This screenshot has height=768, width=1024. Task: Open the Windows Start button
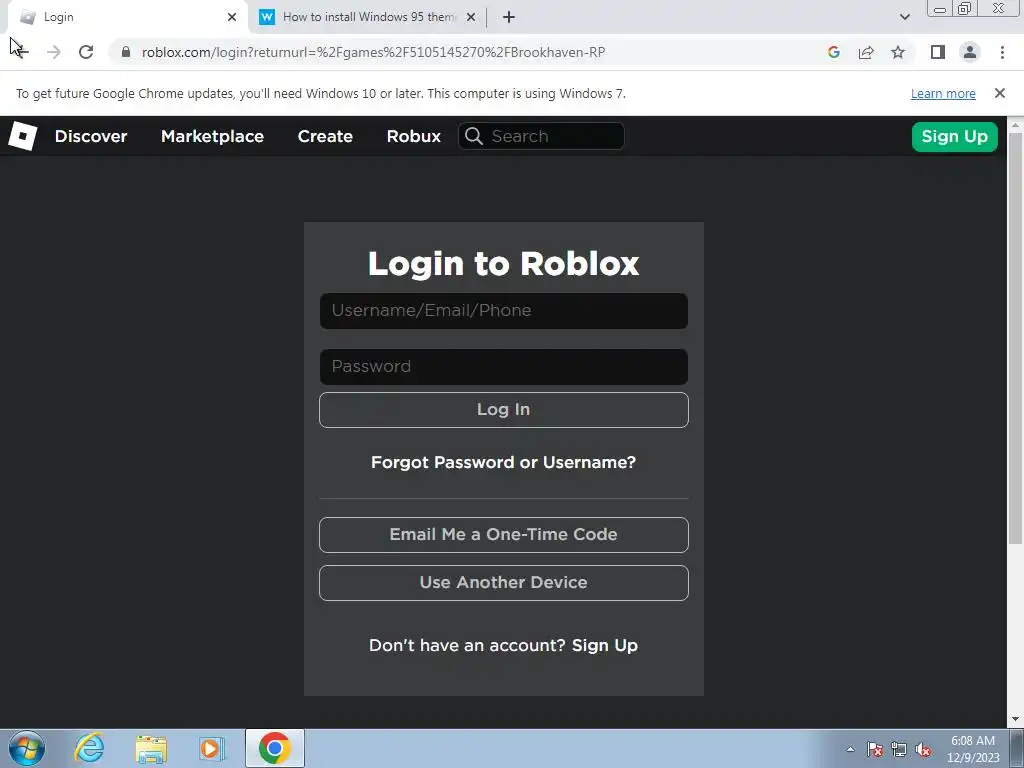point(27,748)
